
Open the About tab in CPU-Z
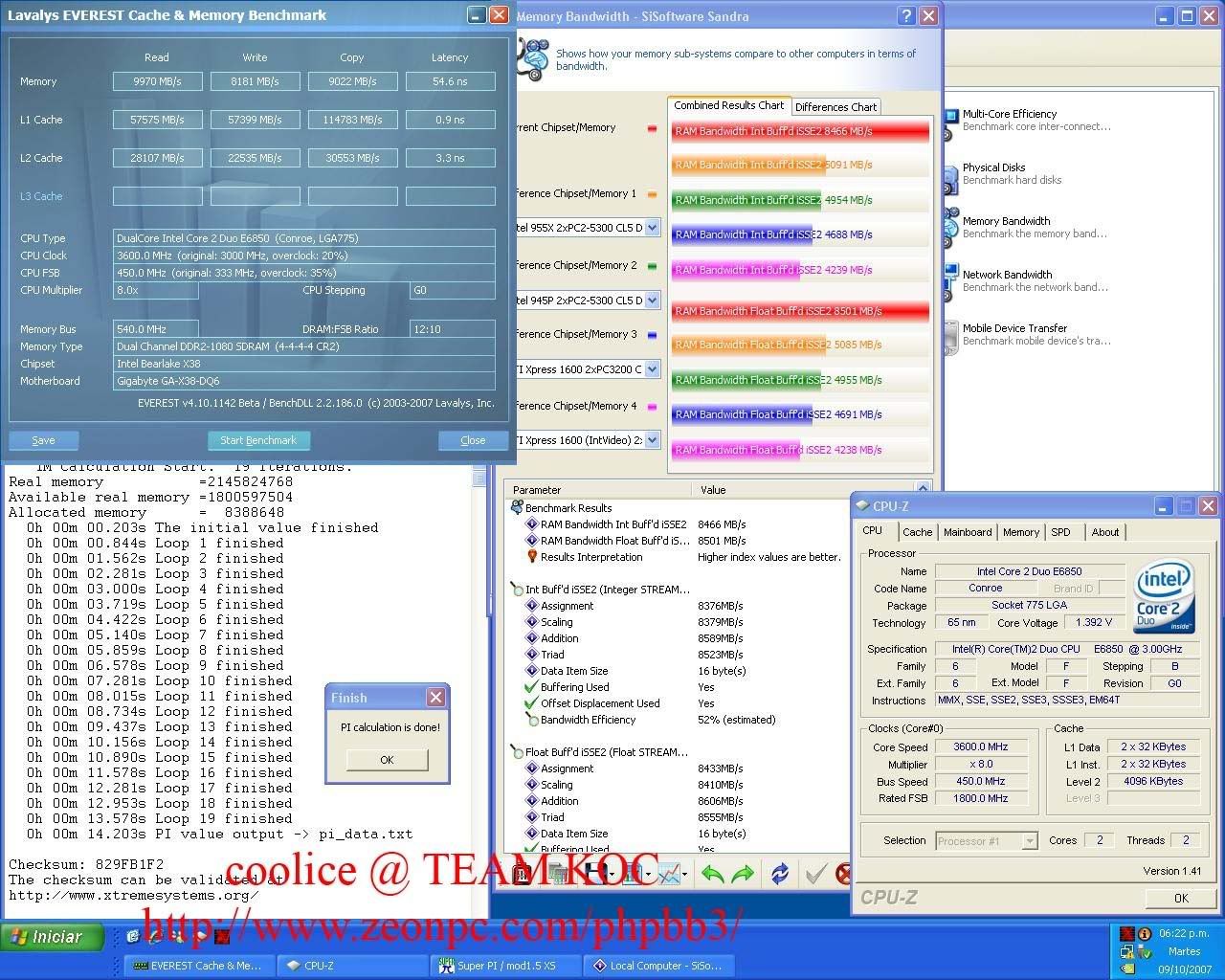1105,532
